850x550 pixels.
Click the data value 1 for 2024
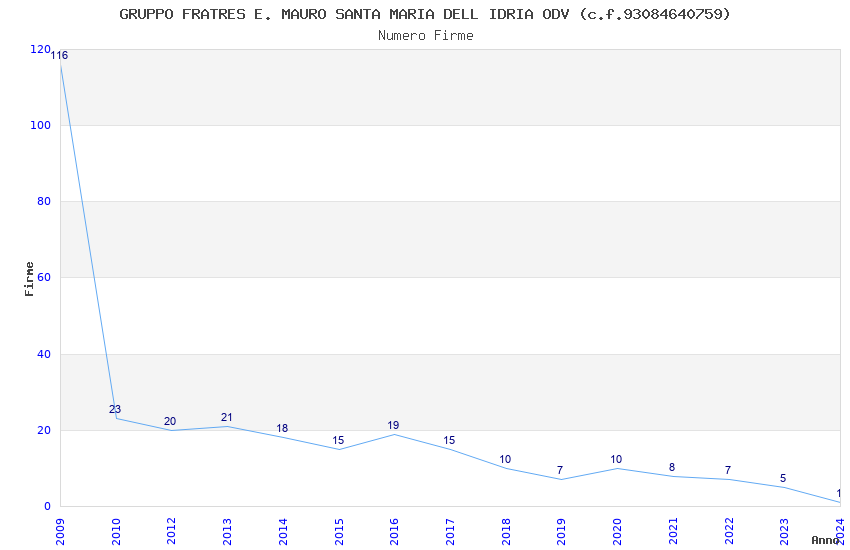[839, 494]
